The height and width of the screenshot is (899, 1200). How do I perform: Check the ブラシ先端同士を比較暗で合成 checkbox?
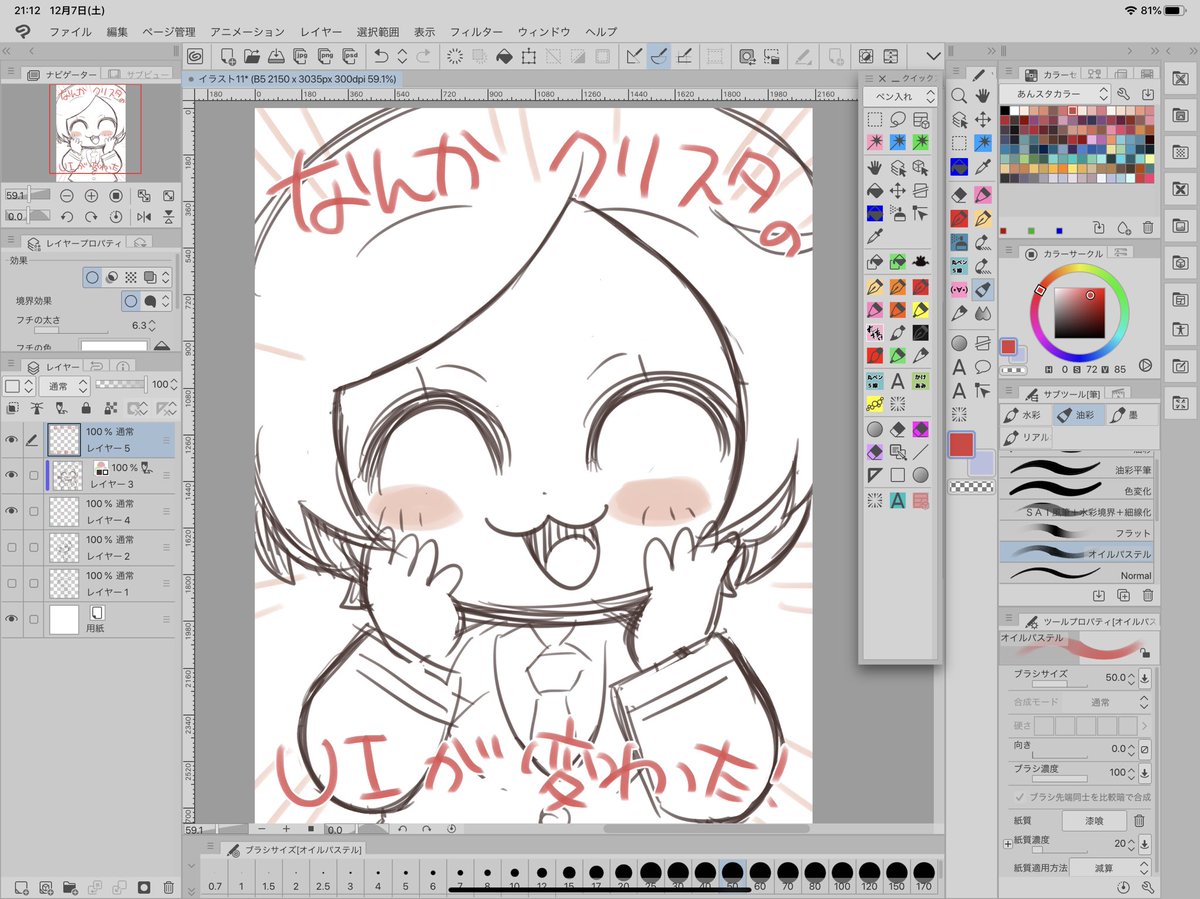[x=1019, y=797]
